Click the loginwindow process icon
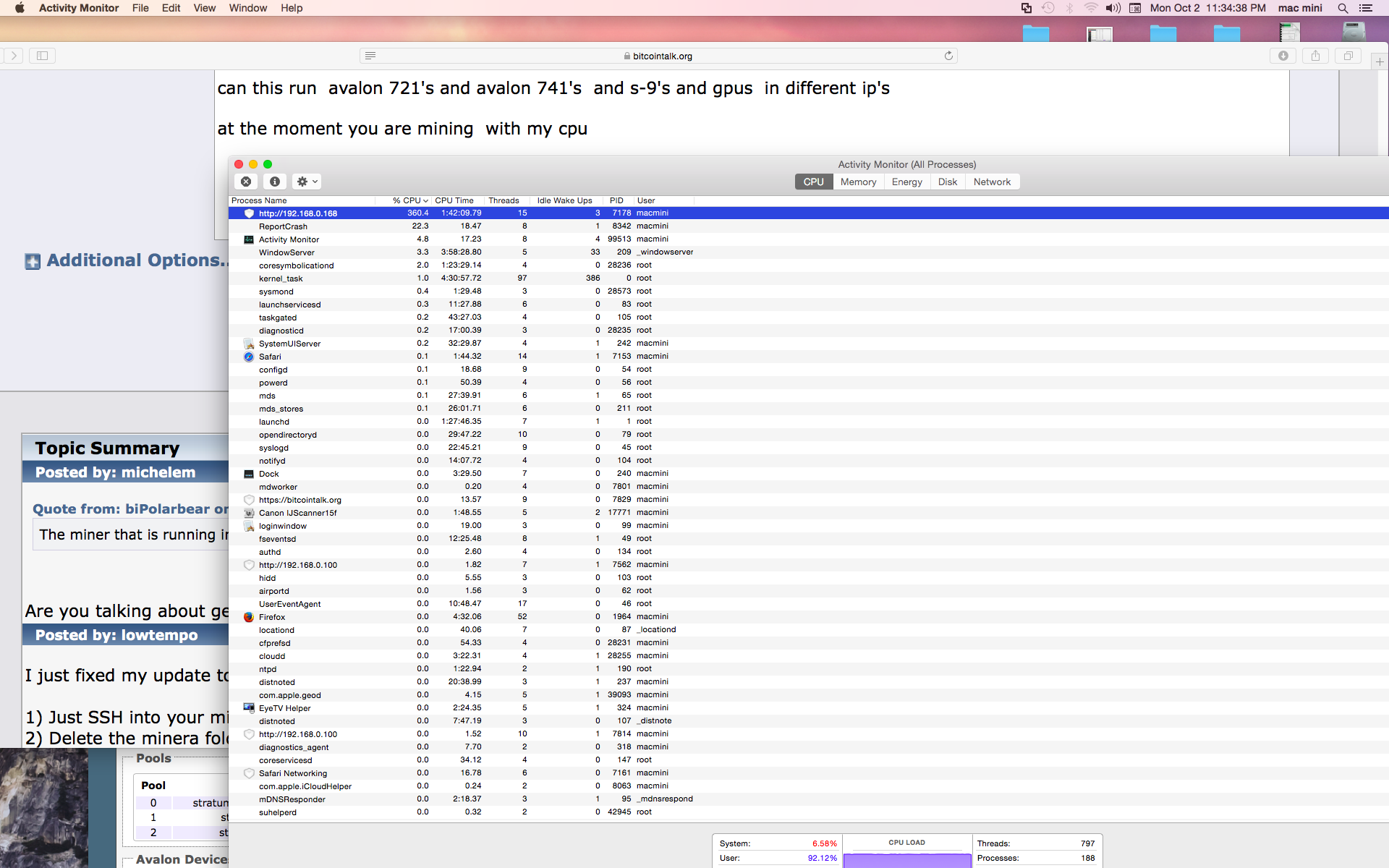1389x868 pixels. click(249, 526)
